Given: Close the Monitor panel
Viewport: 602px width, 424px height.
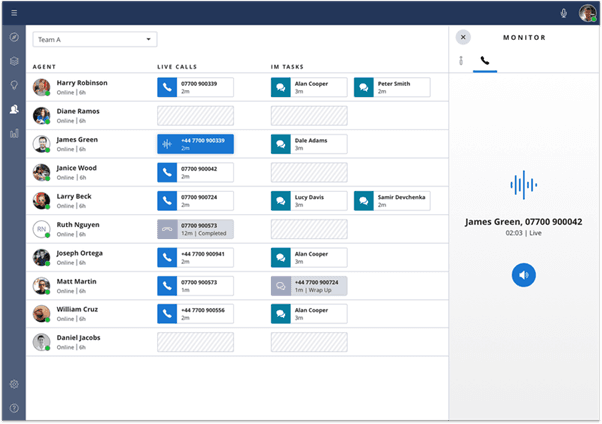Looking at the screenshot, I should coord(462,37).
